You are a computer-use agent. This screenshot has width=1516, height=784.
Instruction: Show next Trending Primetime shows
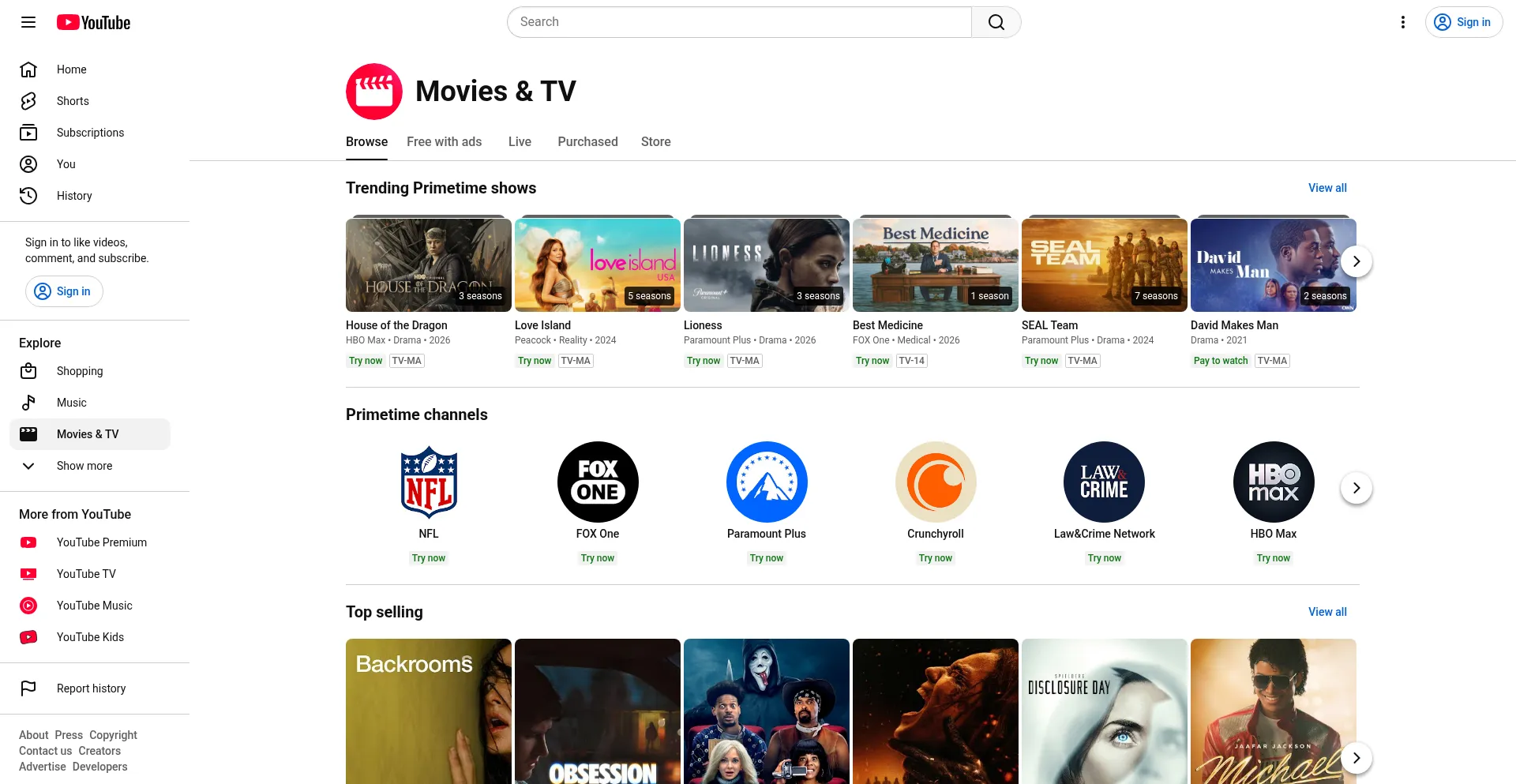point(1357,261)
